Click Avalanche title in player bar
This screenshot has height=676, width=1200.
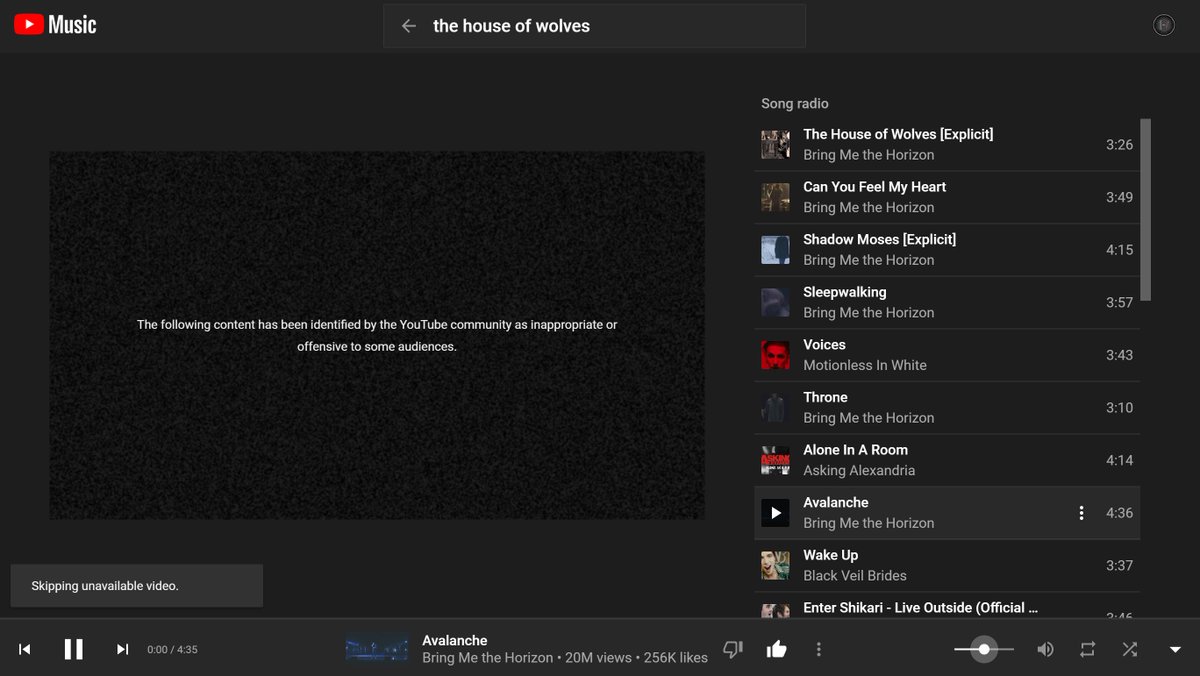pos(455,640)
